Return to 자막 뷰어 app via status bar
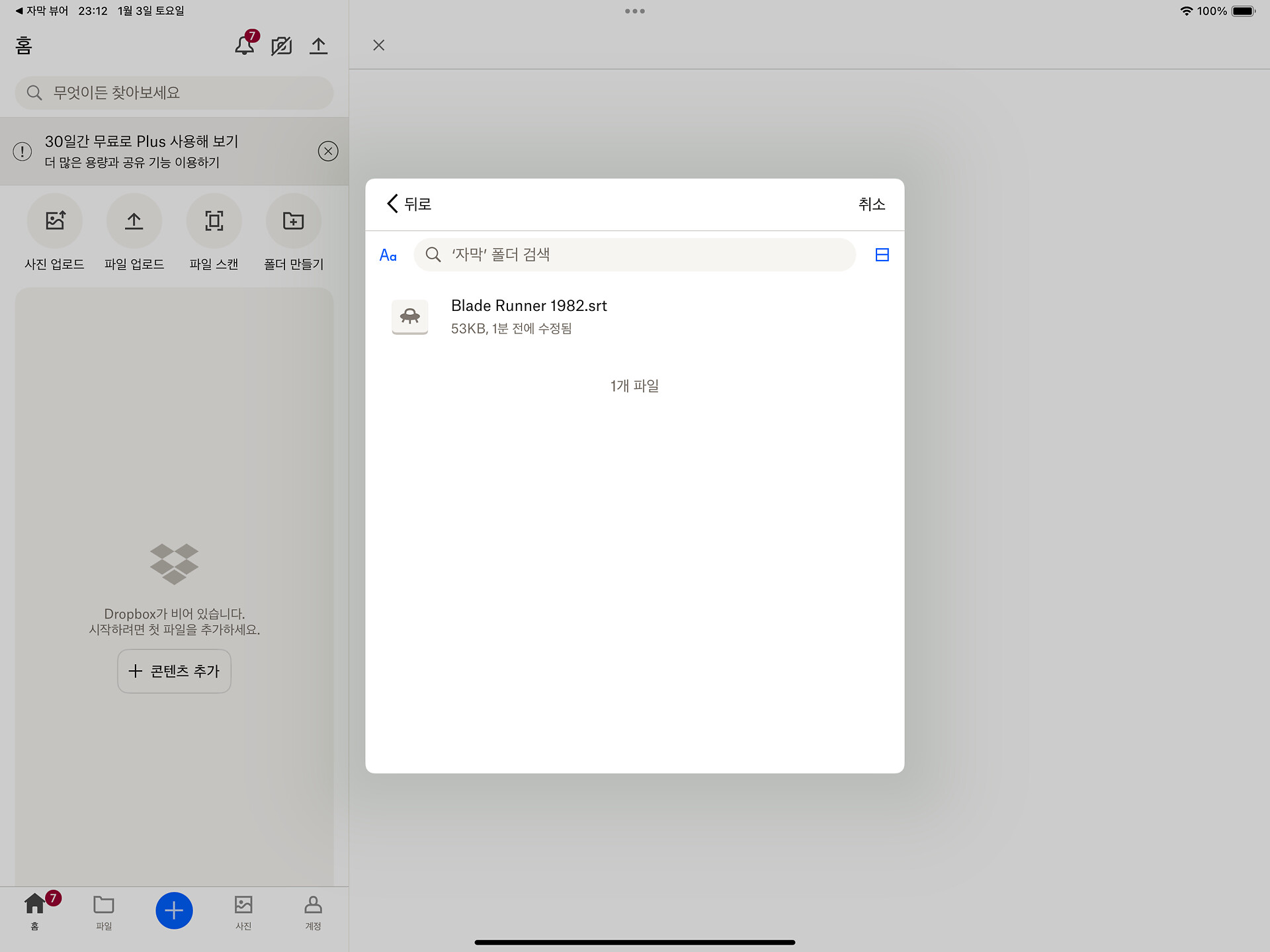 41,11
